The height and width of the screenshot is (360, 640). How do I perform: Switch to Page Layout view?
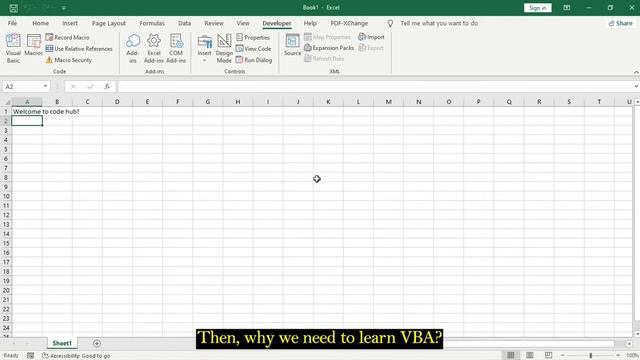click(529, 355)
